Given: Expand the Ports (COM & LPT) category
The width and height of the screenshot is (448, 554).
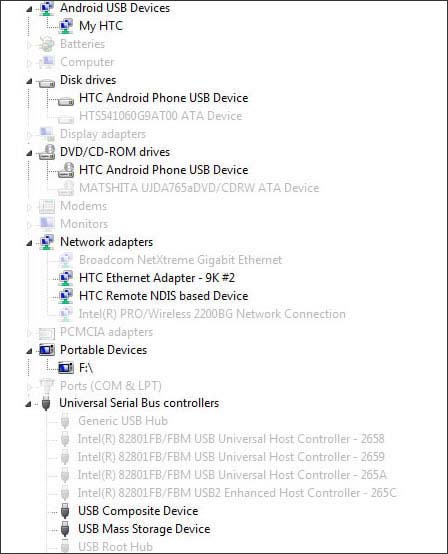Looking at the screenshot, I should tap(29, 387).
